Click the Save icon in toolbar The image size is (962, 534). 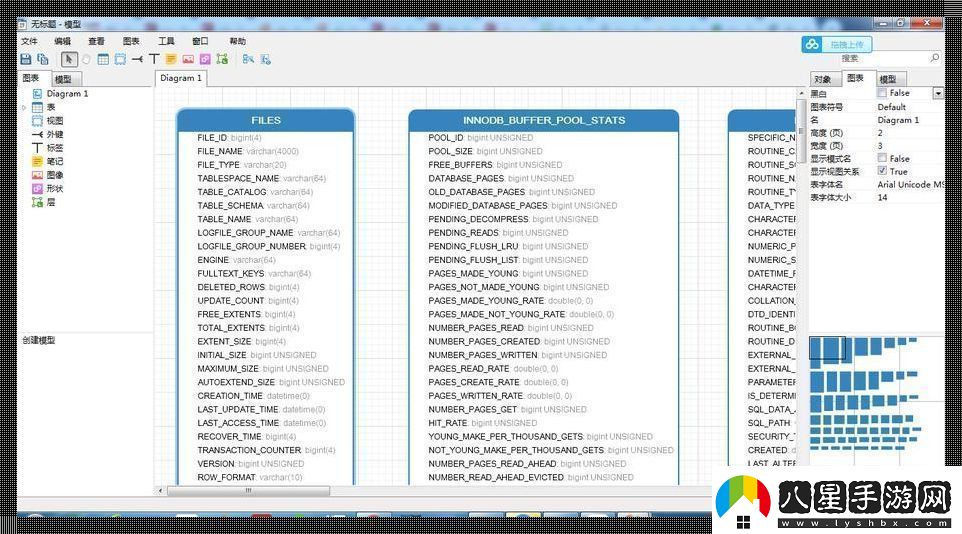coord(26,59)
